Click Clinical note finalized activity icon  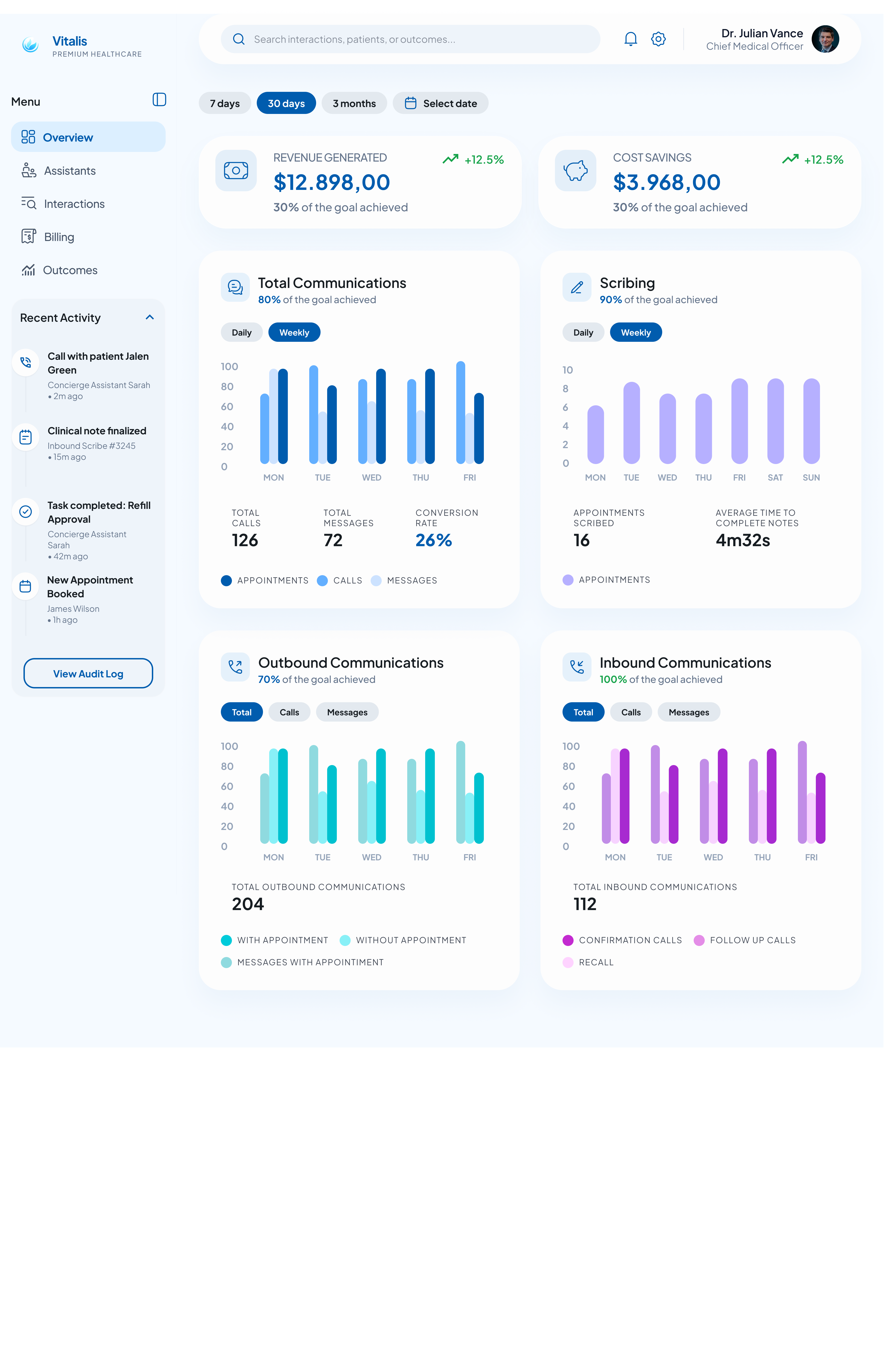pyautogui.click(x=25, y=437)
